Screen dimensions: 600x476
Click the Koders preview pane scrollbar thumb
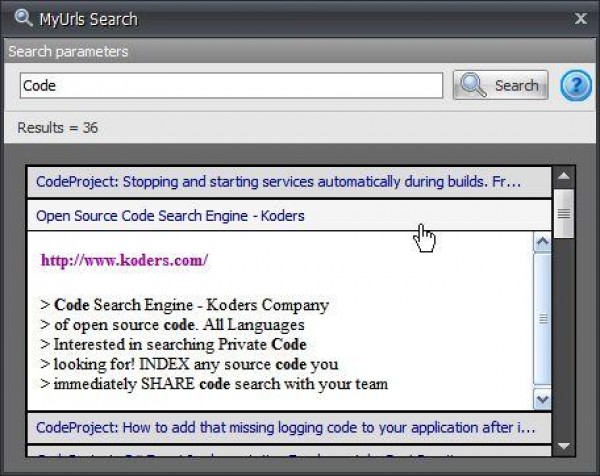click(542, 319)
